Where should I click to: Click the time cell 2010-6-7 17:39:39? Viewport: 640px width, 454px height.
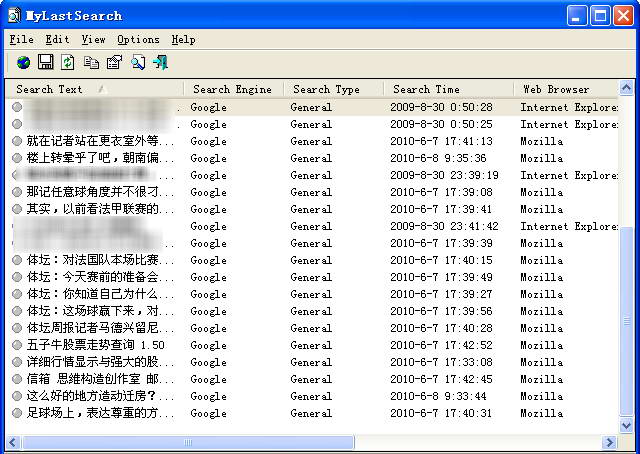pyautogui.click(x=441, y=243)
